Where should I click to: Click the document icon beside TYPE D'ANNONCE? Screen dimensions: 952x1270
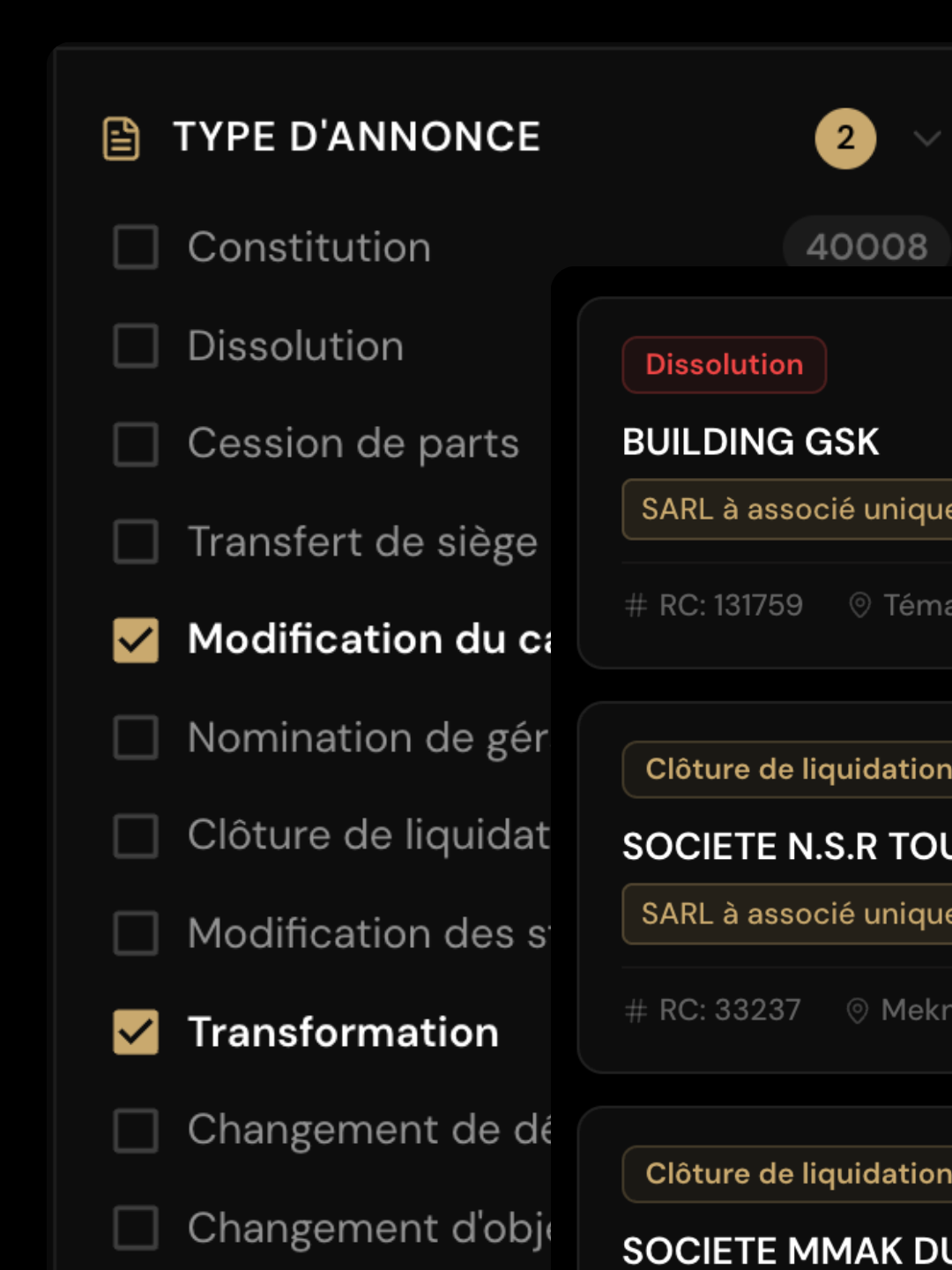(x=121, y=138)
